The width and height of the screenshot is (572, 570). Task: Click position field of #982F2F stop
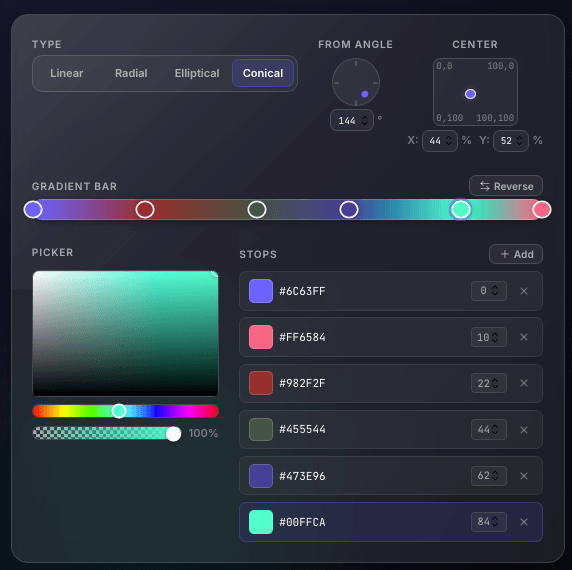click(488, 383)
